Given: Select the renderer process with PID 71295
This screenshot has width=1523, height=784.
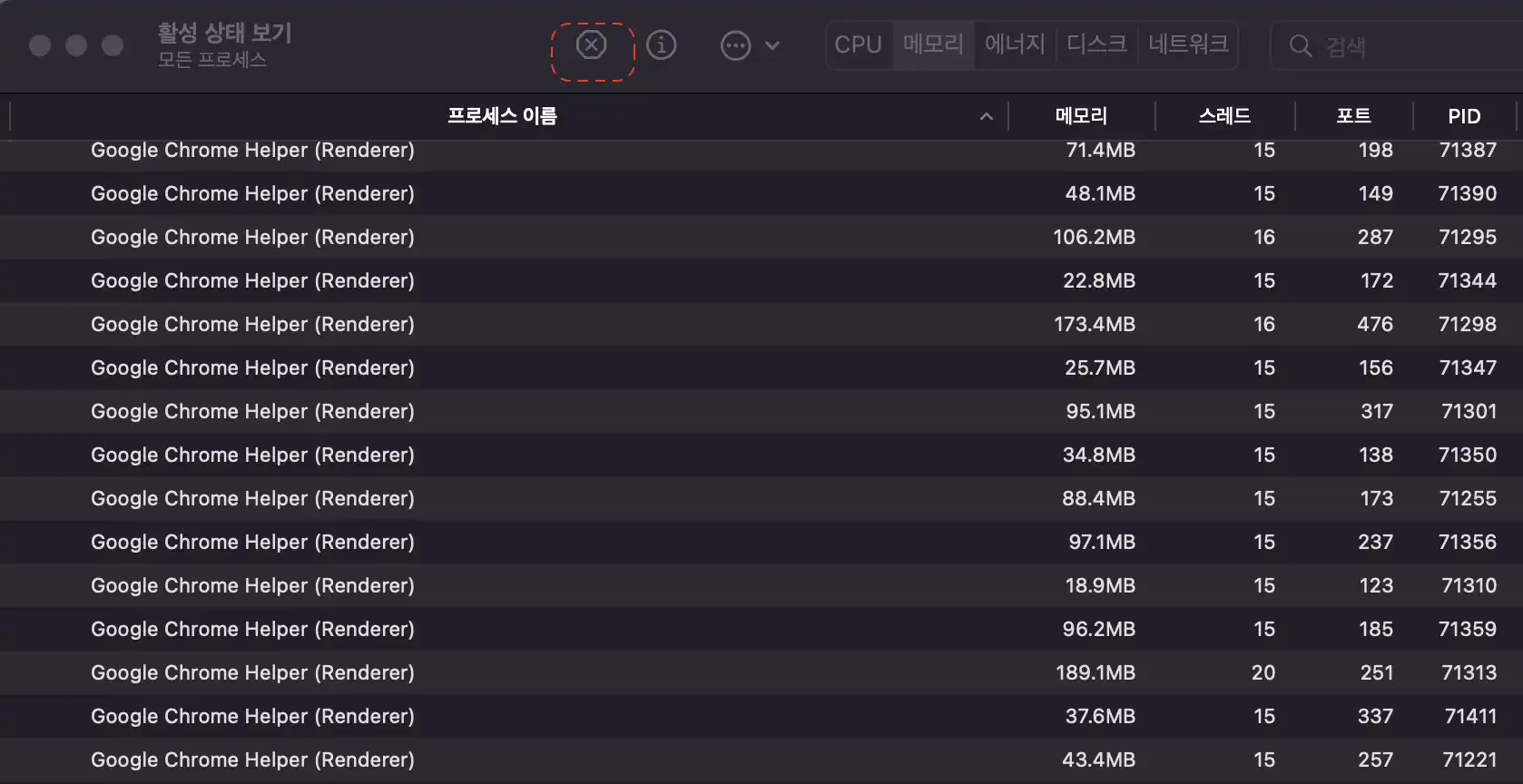Looking at the screenshot, I should tap(545, 237).
